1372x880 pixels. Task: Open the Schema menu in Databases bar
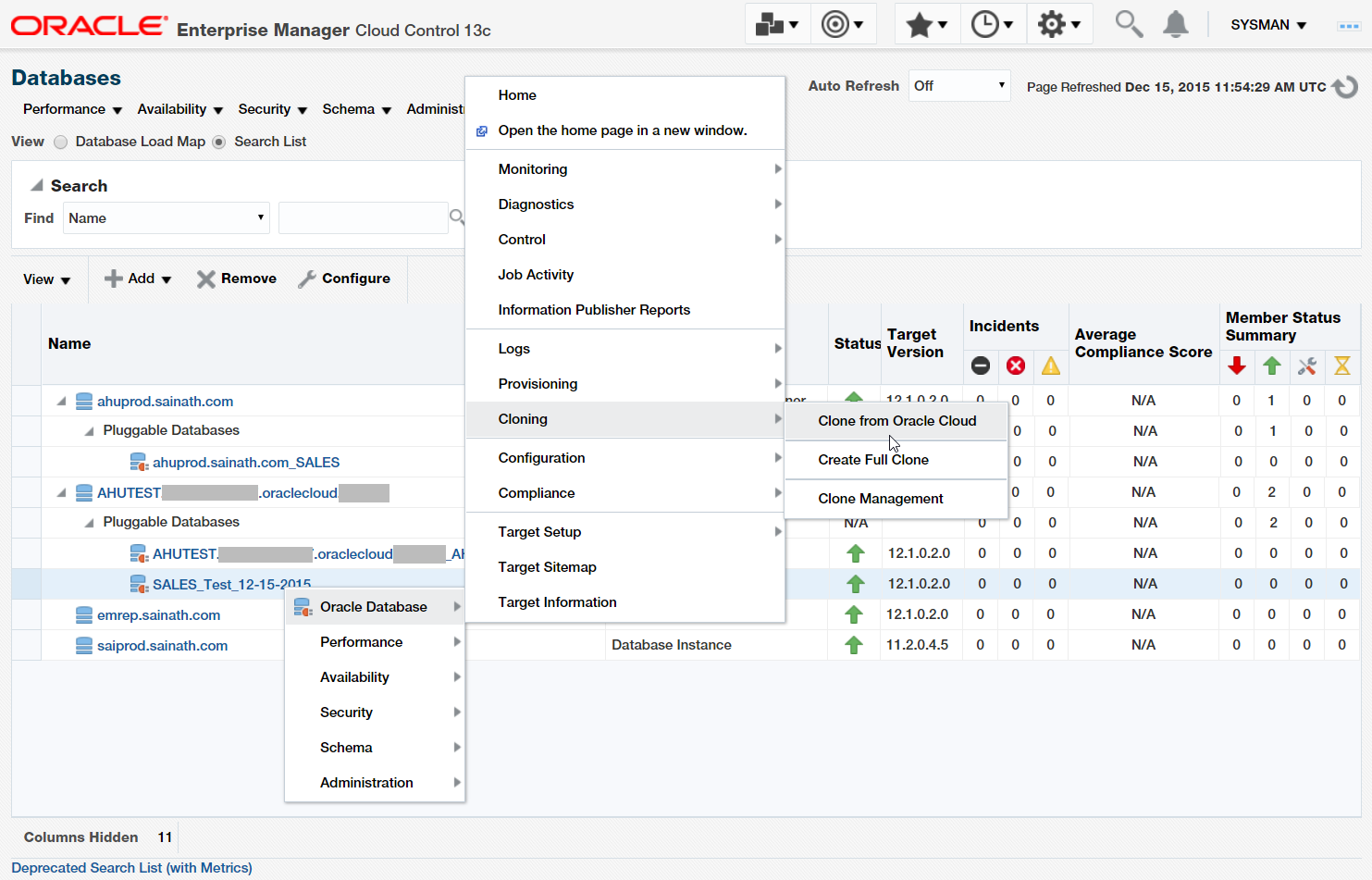(356, 109)
